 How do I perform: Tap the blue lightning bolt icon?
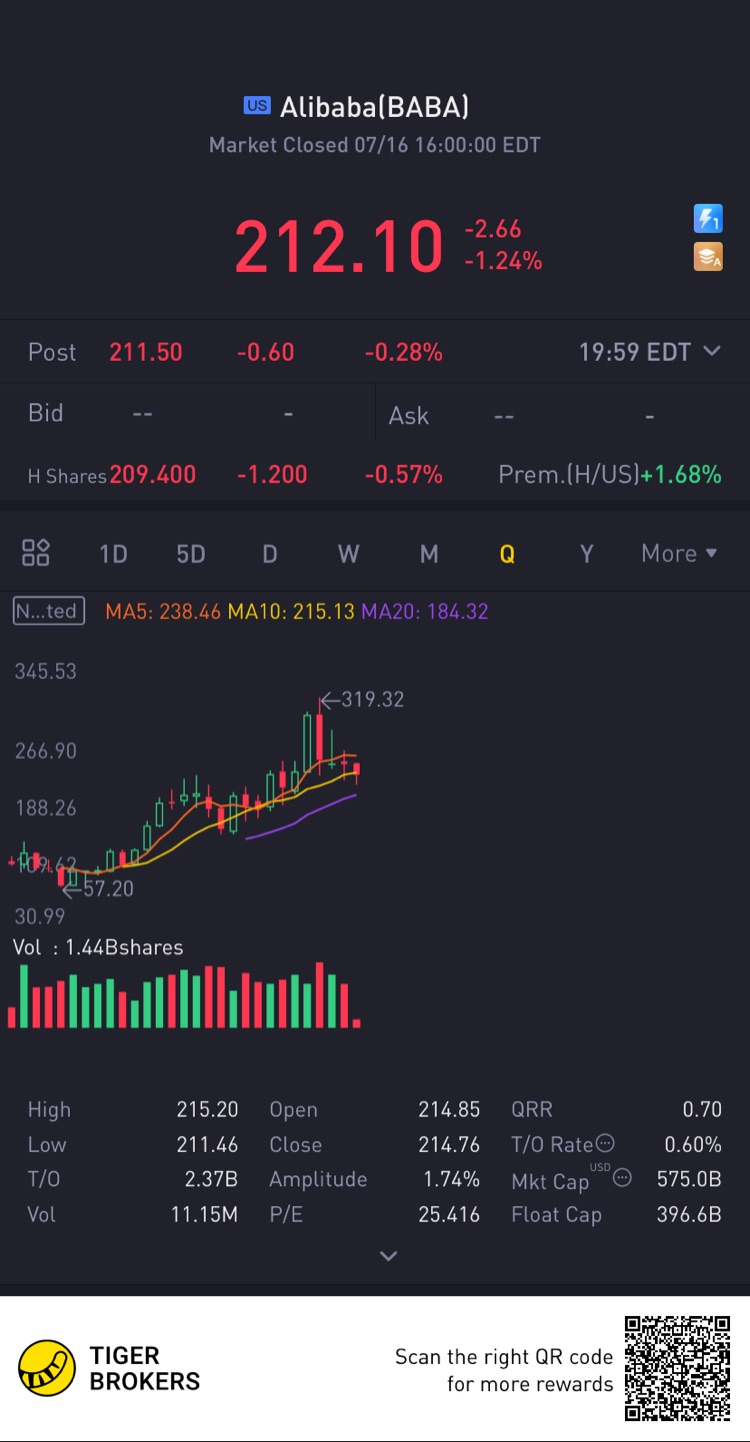tap(708, 219)
